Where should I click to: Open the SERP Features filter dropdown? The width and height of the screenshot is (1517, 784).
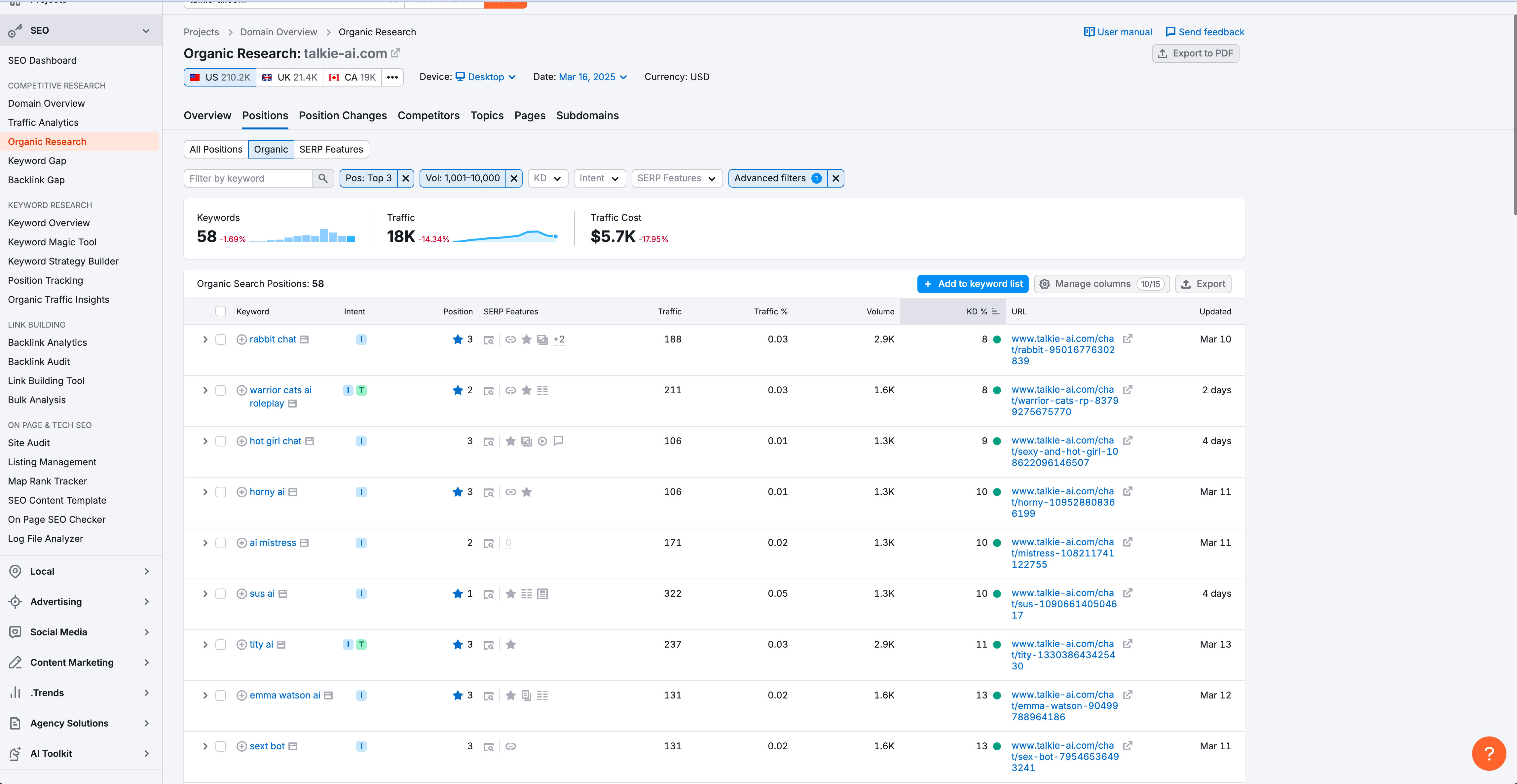677,178
